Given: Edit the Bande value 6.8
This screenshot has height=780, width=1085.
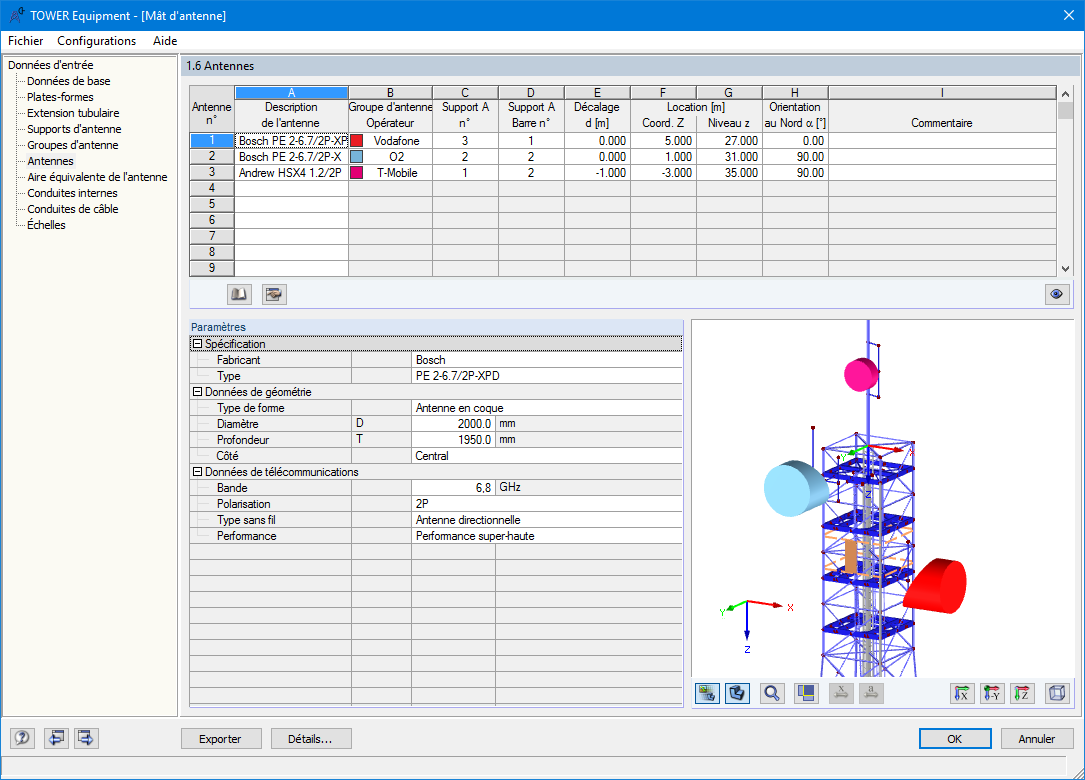Looking at the screenshot, I should tap(453, 487).
